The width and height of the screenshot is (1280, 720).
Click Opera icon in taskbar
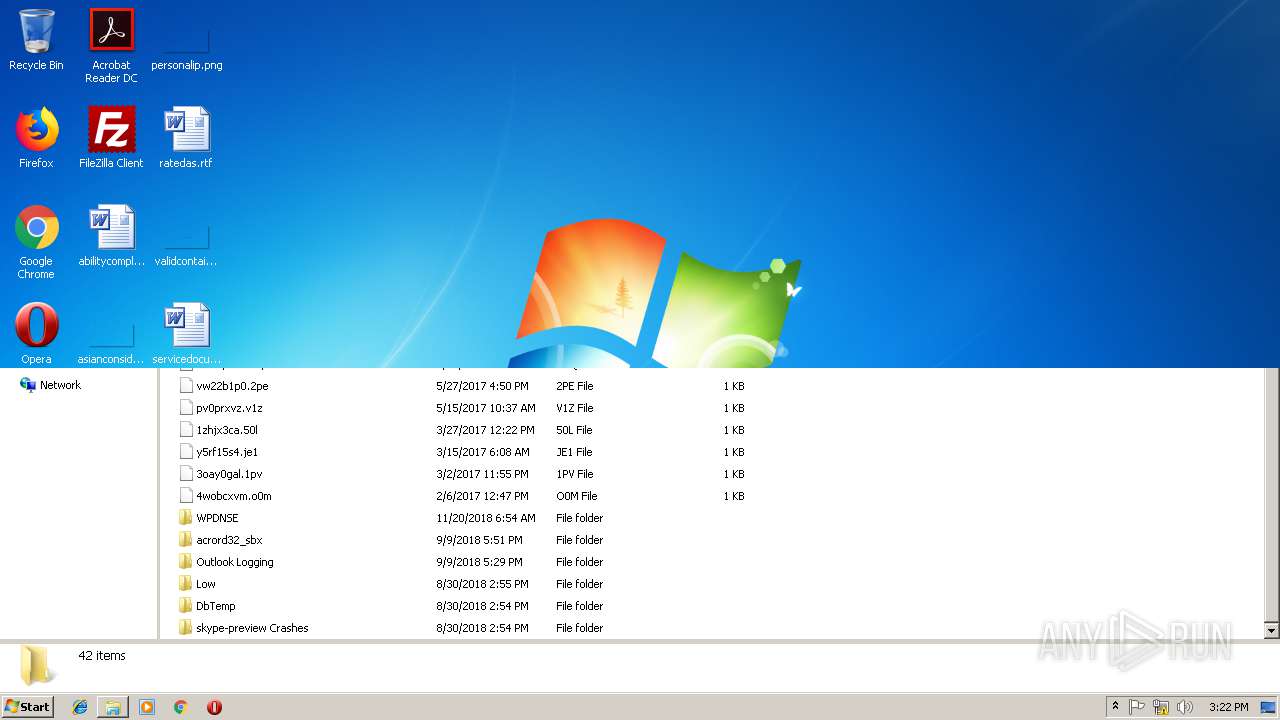click(214, 707)
